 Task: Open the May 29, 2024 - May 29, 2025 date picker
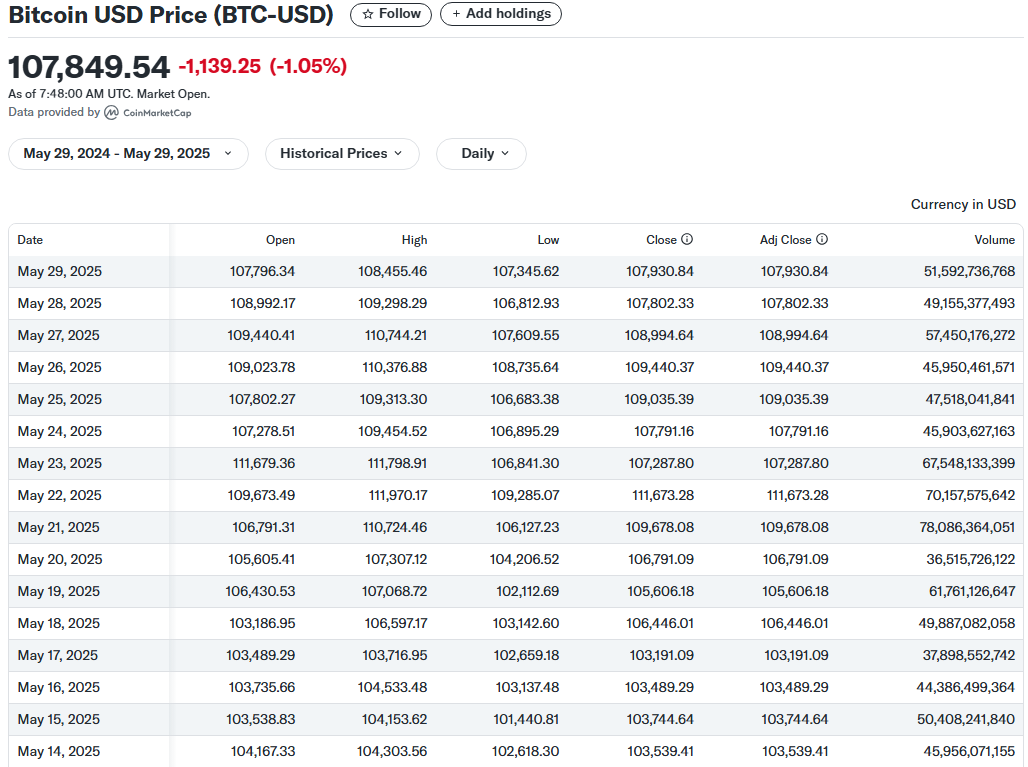click(x=128, y=154)
